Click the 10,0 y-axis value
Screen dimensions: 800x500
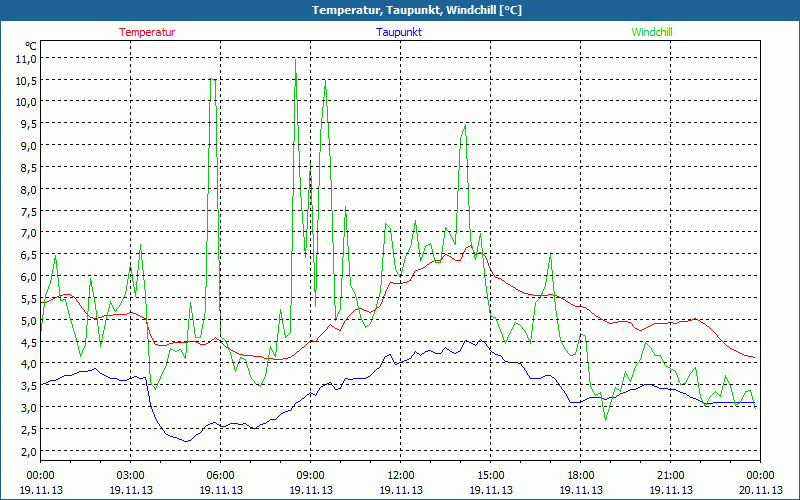coord(27,102)
